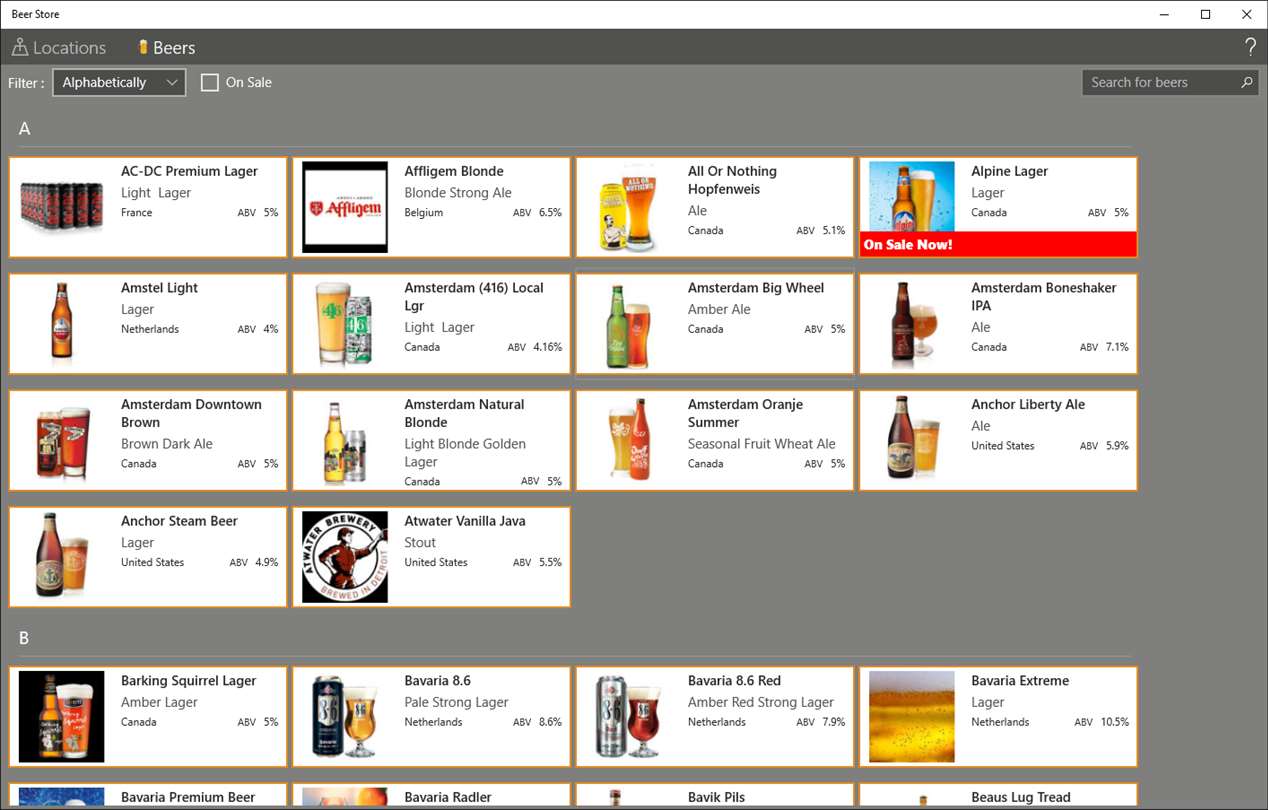Screen dimensions: 1268x810
Task: Select the Affligem Blonde logo image
Action: point(345,207)
